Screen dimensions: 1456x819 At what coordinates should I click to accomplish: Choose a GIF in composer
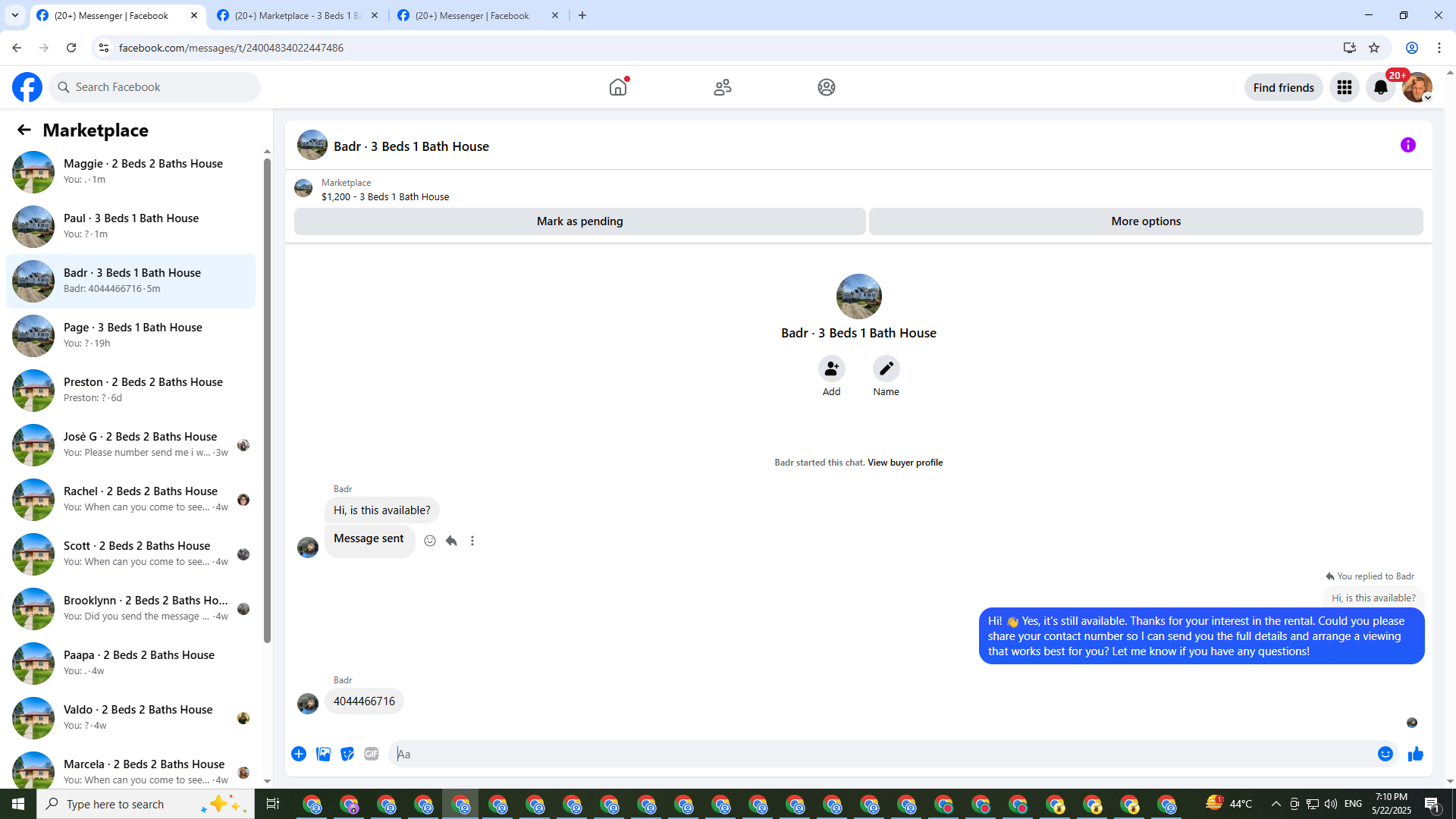click(372, 754)
